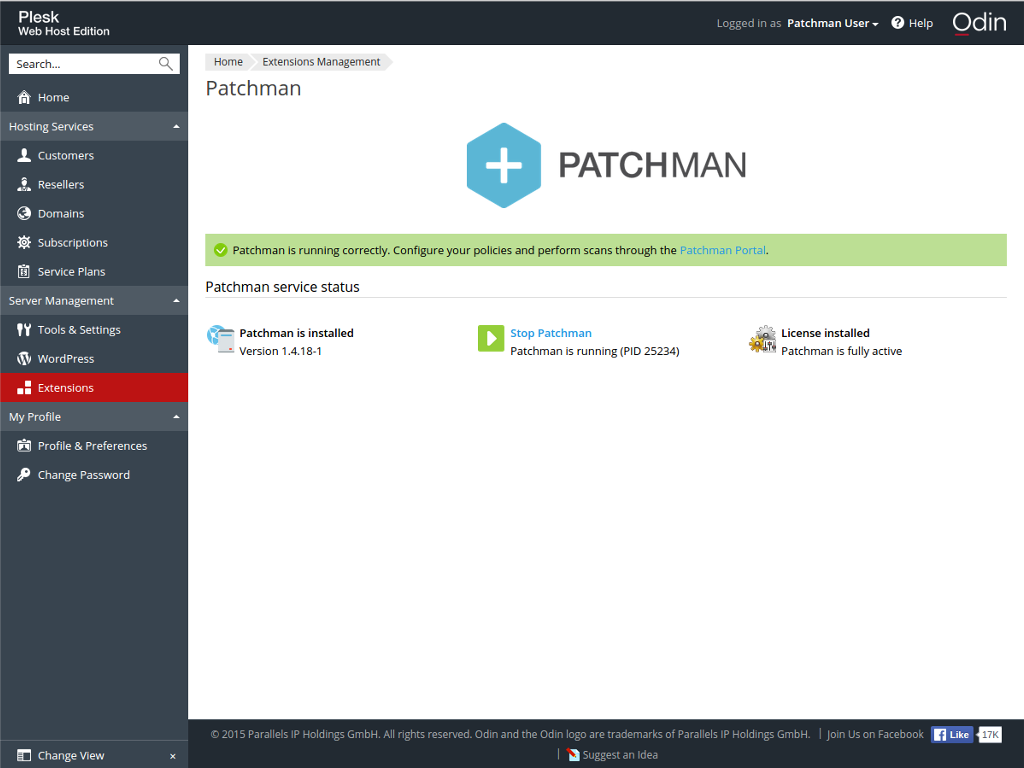Click inside the Search field

pyautogui.click(x=85, y=63)
